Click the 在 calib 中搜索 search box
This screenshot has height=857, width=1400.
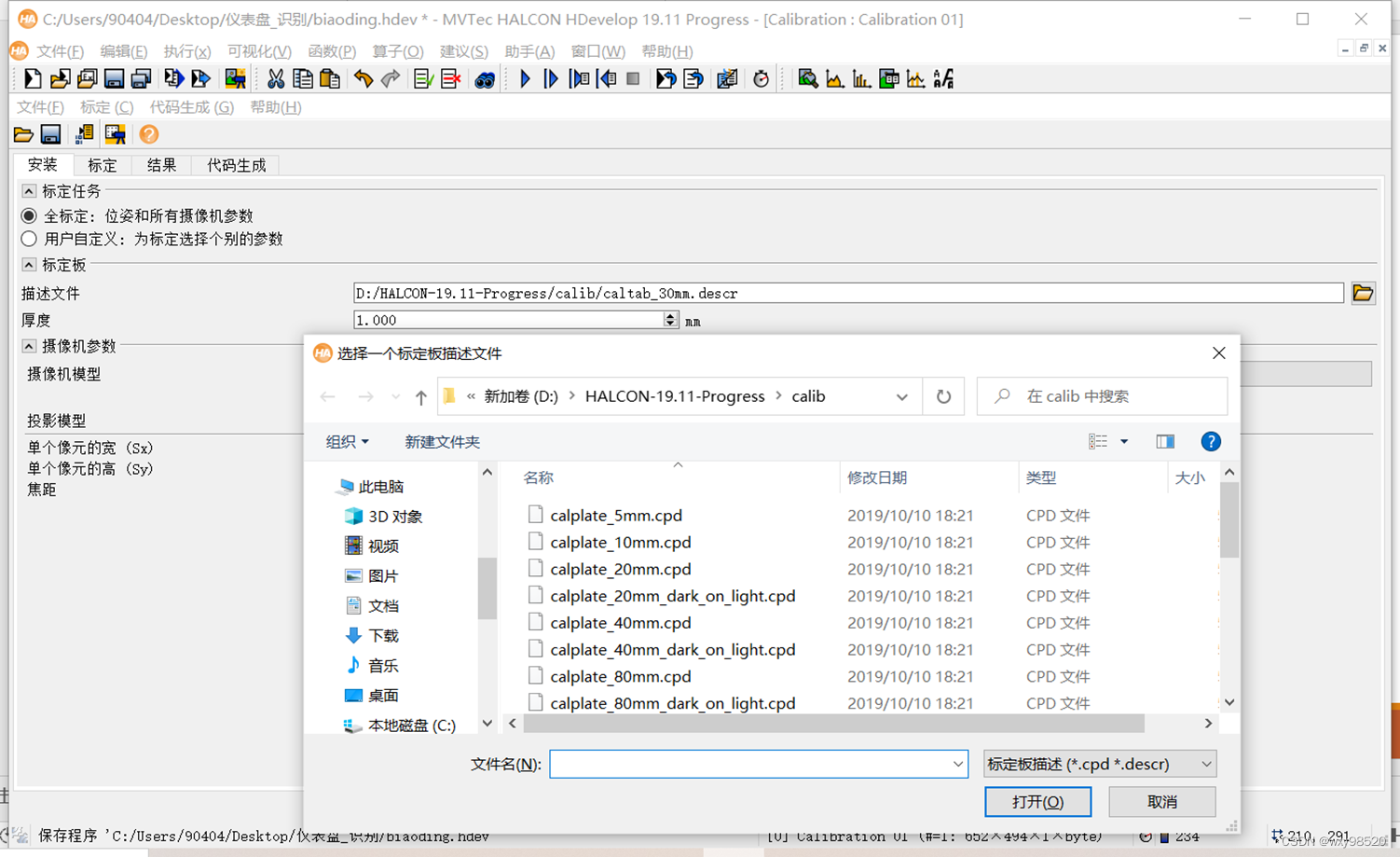1102,396
